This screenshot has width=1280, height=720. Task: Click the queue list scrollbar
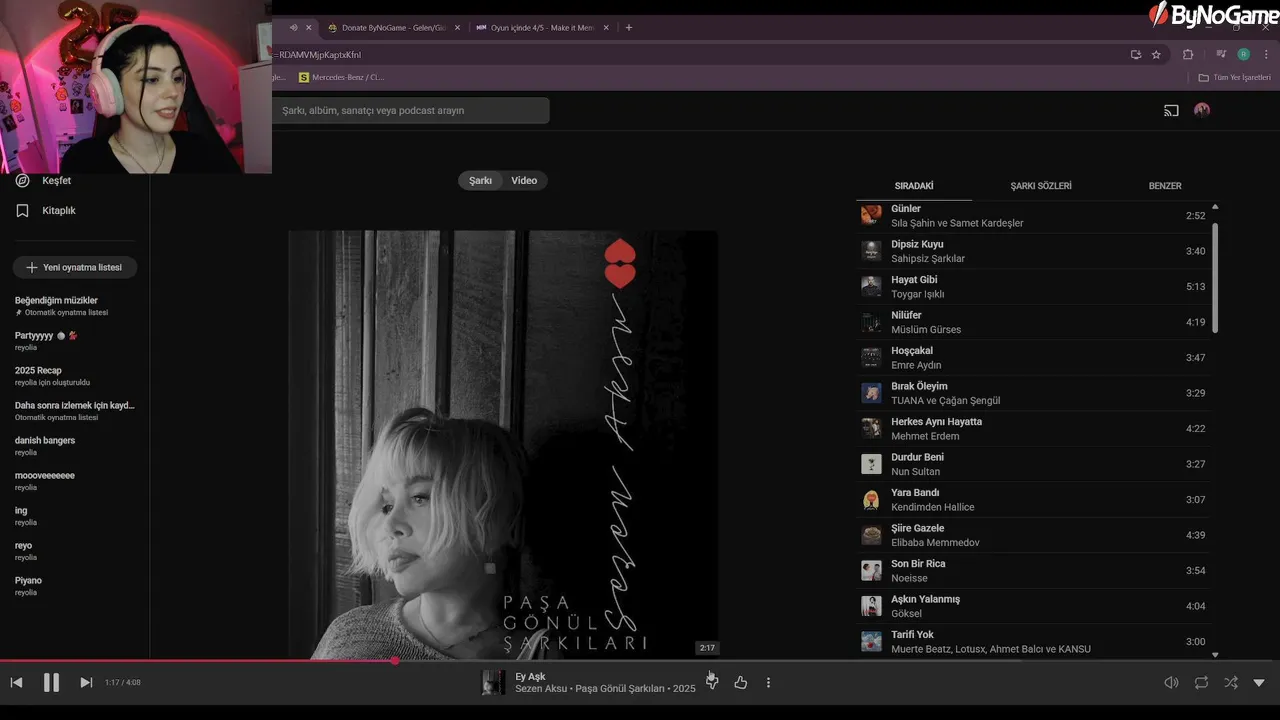[1215, 278]
